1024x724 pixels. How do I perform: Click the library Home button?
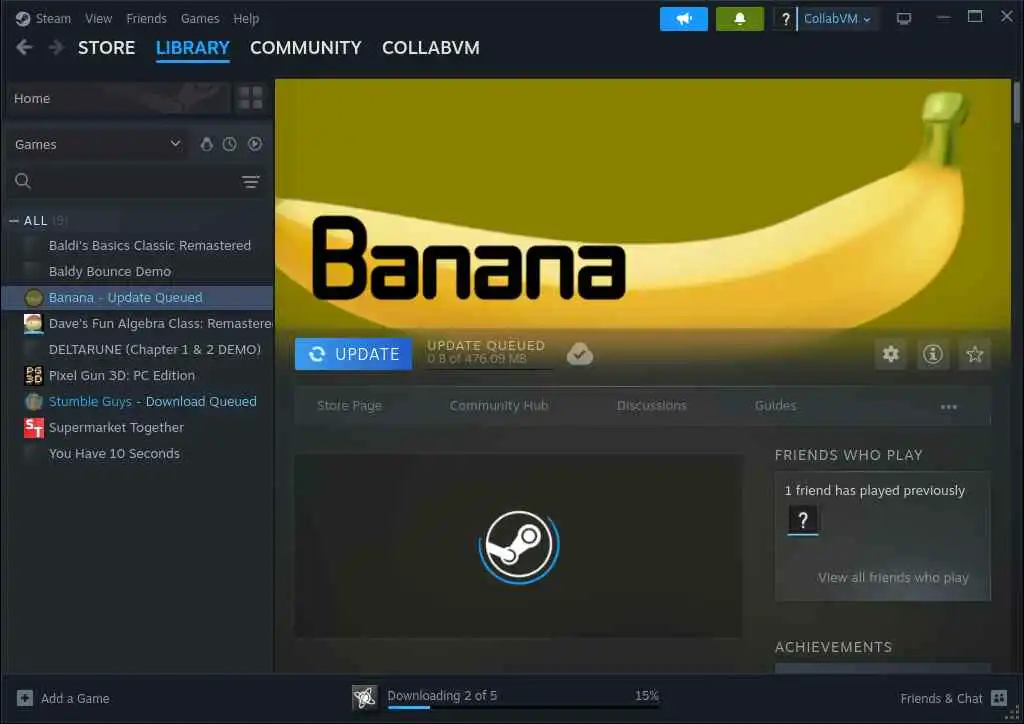click(x=119, y=98)
